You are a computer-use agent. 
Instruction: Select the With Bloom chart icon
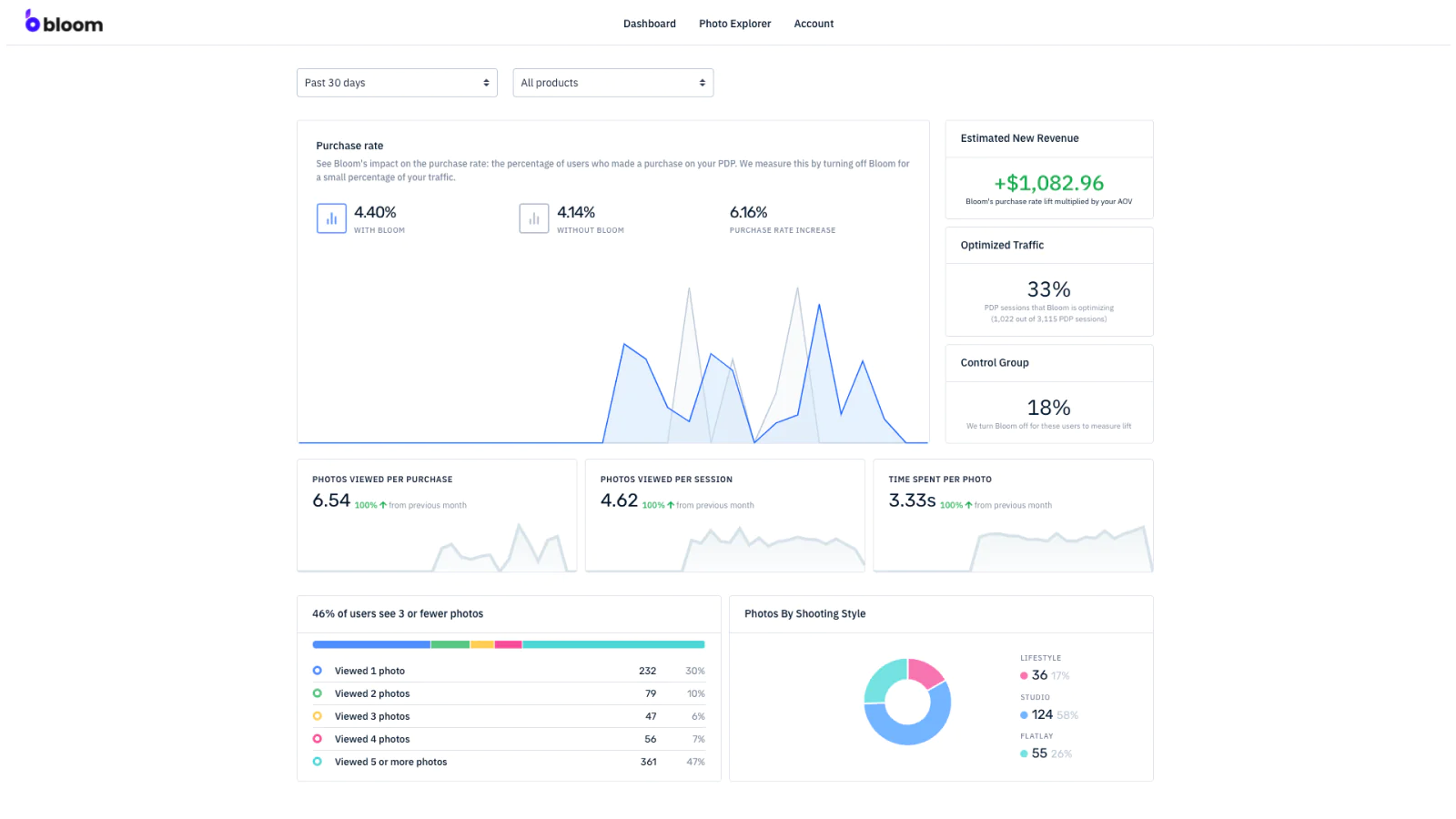(x=331, y=218)
